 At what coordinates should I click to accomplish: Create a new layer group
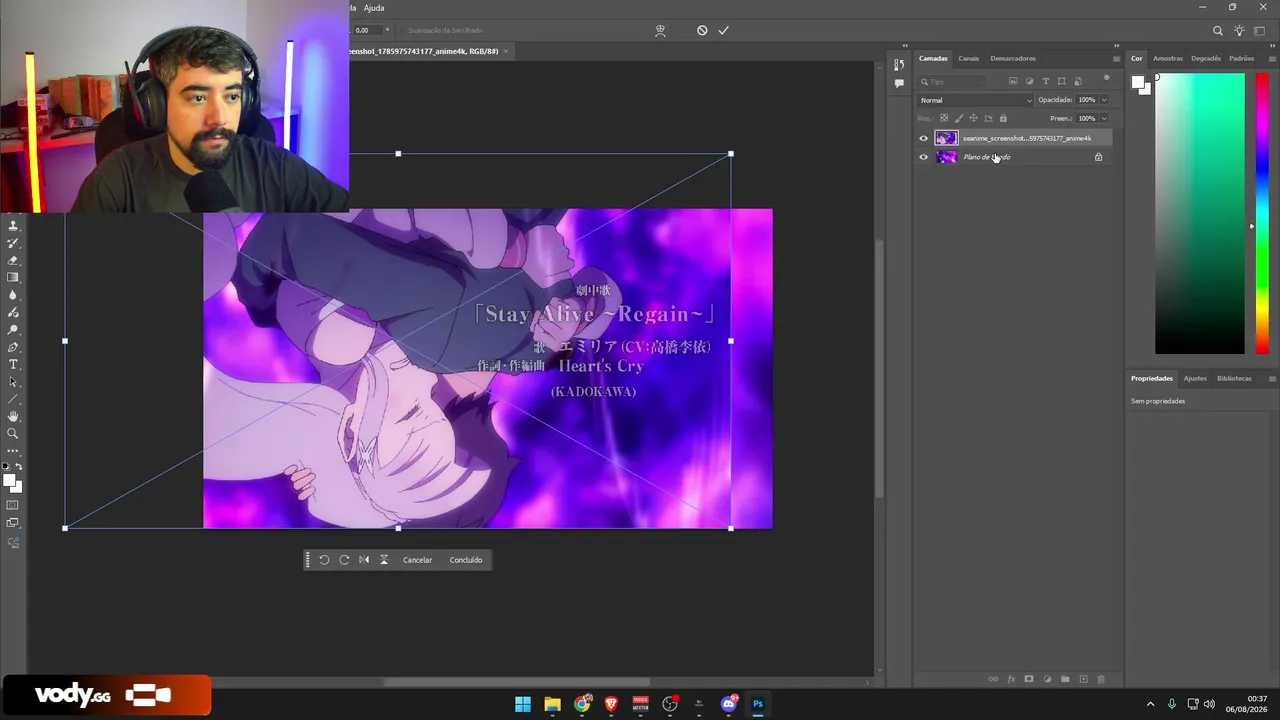(1065, 679)
